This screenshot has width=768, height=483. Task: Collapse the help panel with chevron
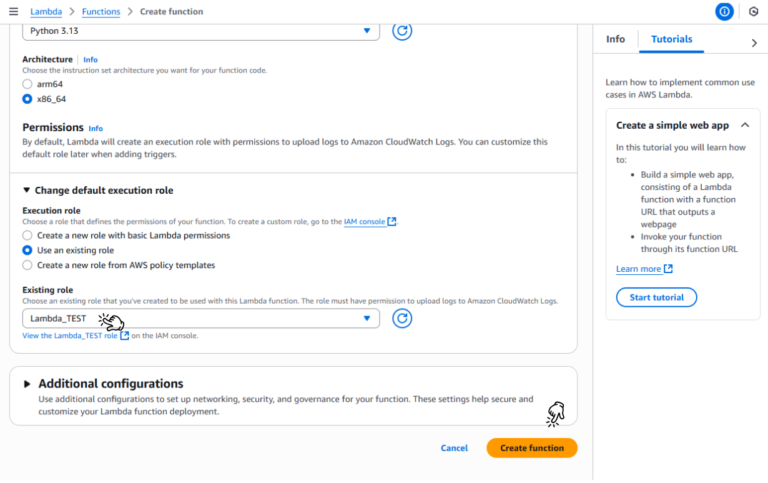754,42
